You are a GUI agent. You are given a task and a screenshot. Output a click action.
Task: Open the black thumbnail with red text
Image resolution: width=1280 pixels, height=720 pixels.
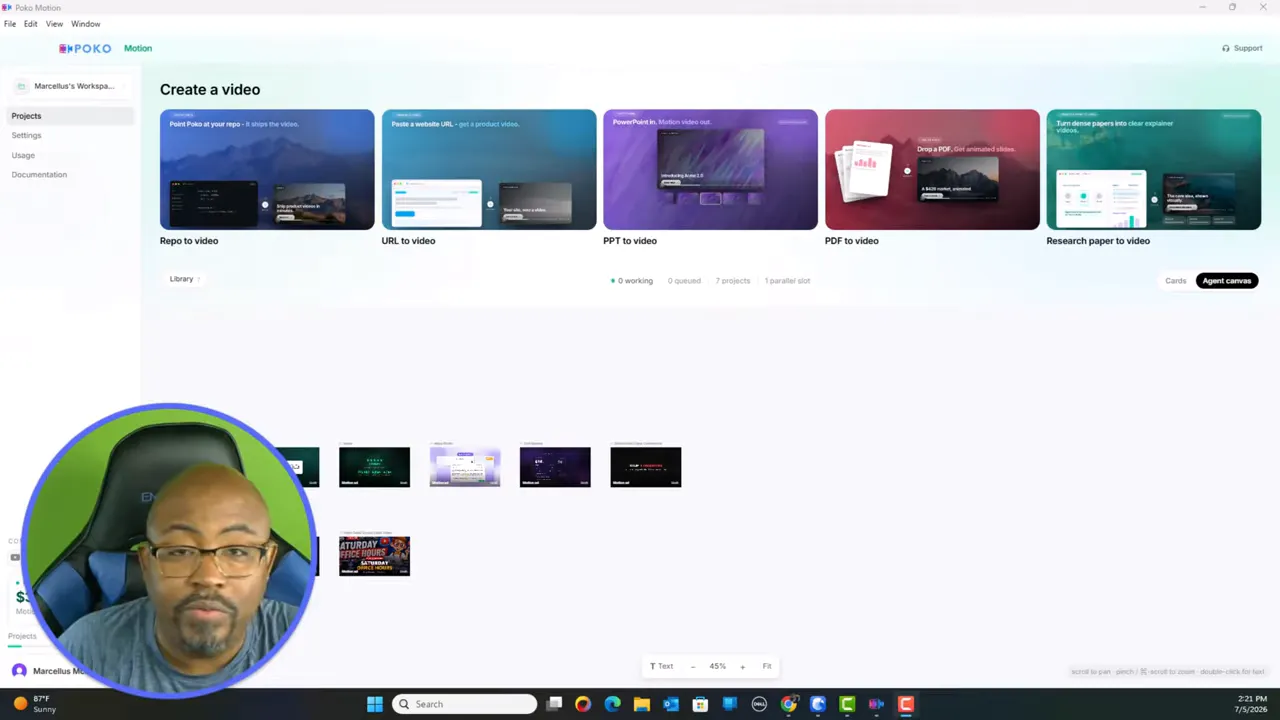(x=646, y=467)
